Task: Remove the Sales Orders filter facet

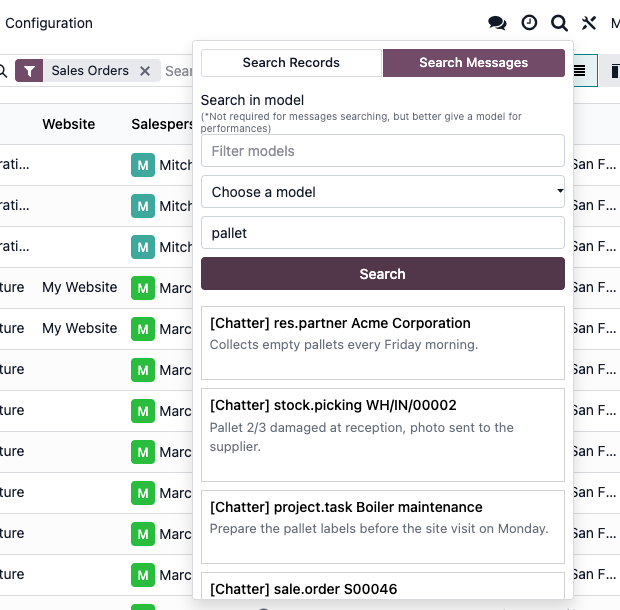Action: [x=145, y=71]
